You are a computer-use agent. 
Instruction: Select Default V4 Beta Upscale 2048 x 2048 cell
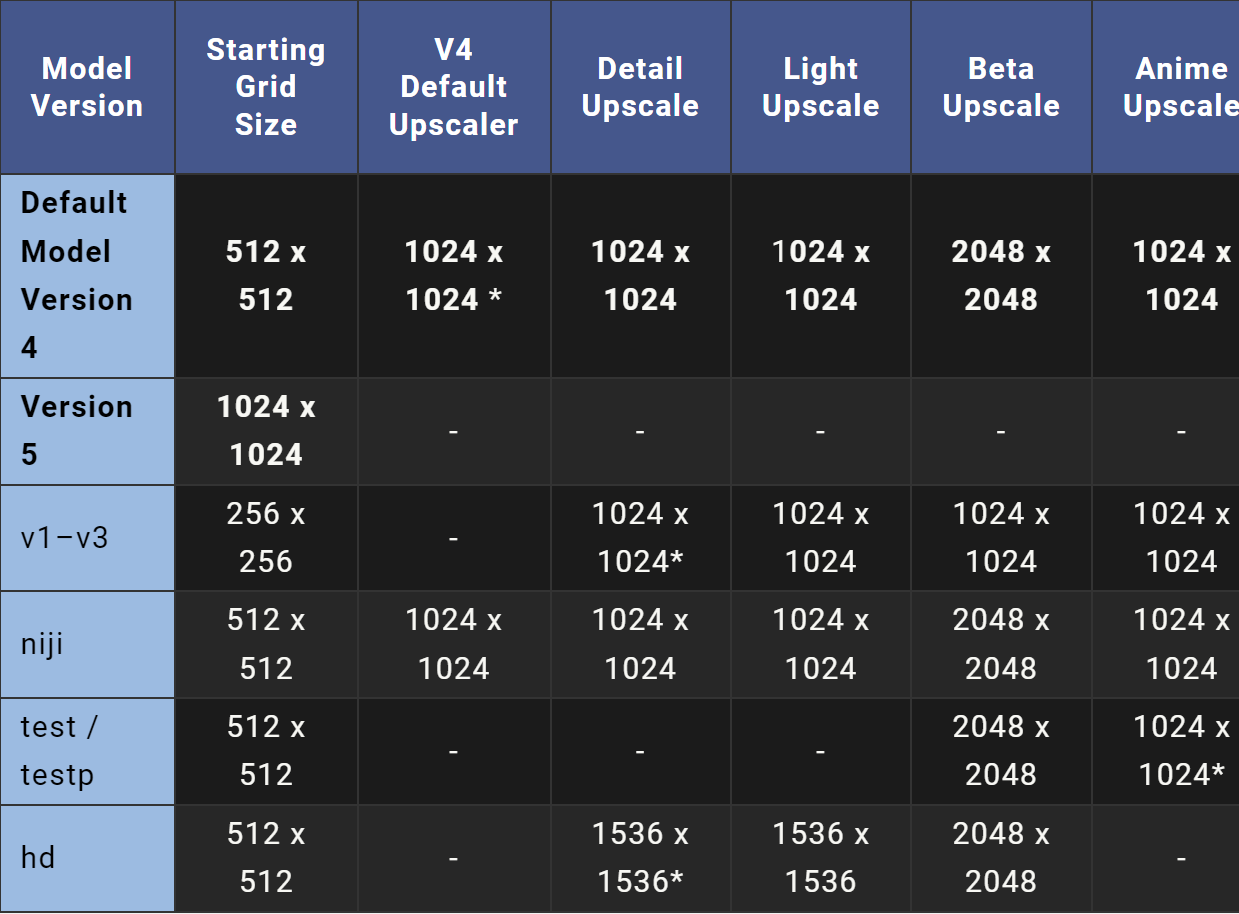pos(1001,276)
